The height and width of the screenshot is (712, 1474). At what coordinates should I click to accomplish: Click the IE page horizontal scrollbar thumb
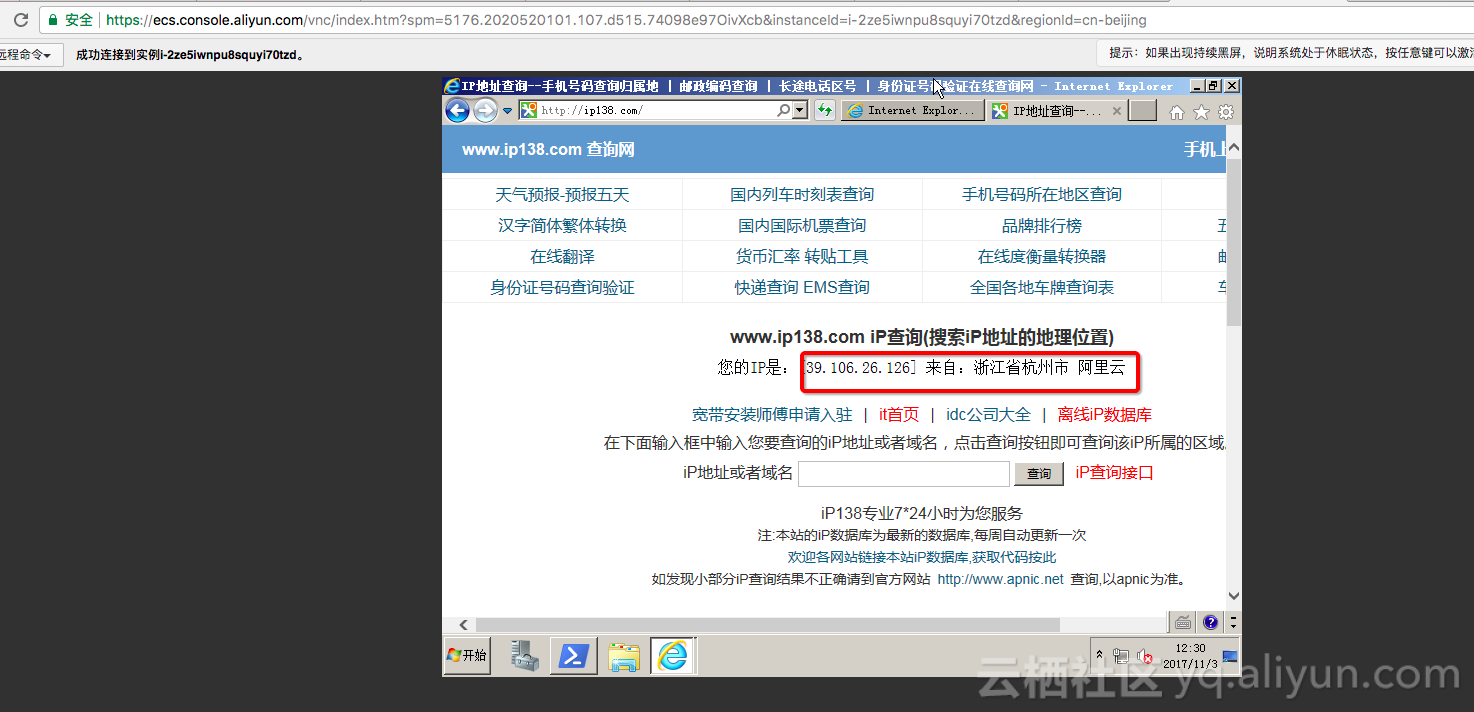(x=768, y=624)
